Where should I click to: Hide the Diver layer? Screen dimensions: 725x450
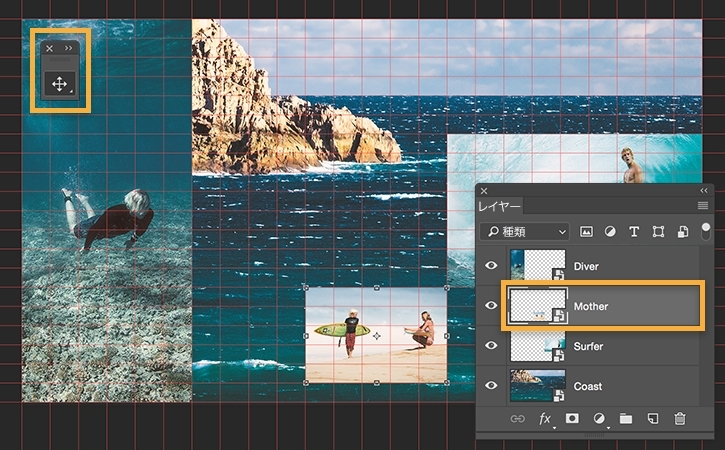click(491, 265)
